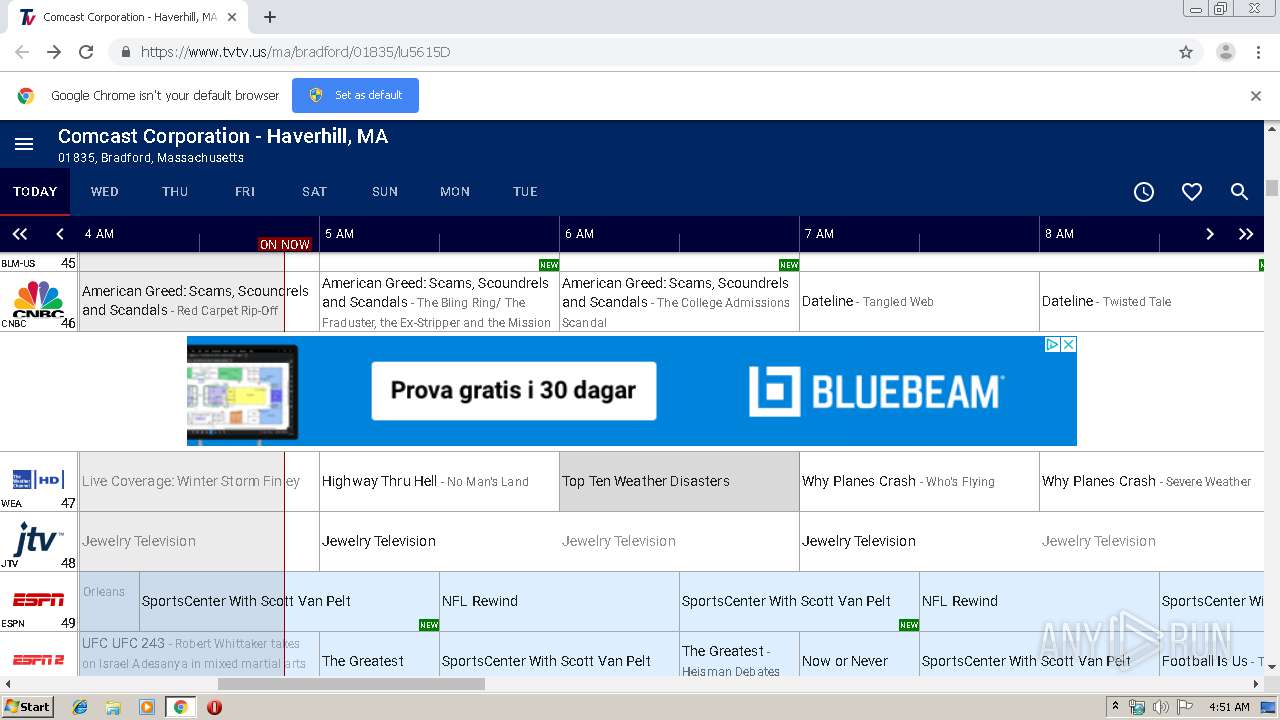Switch to the TUE day tab
Screen dimensions: 1280x720
click(x=525, y=192)
